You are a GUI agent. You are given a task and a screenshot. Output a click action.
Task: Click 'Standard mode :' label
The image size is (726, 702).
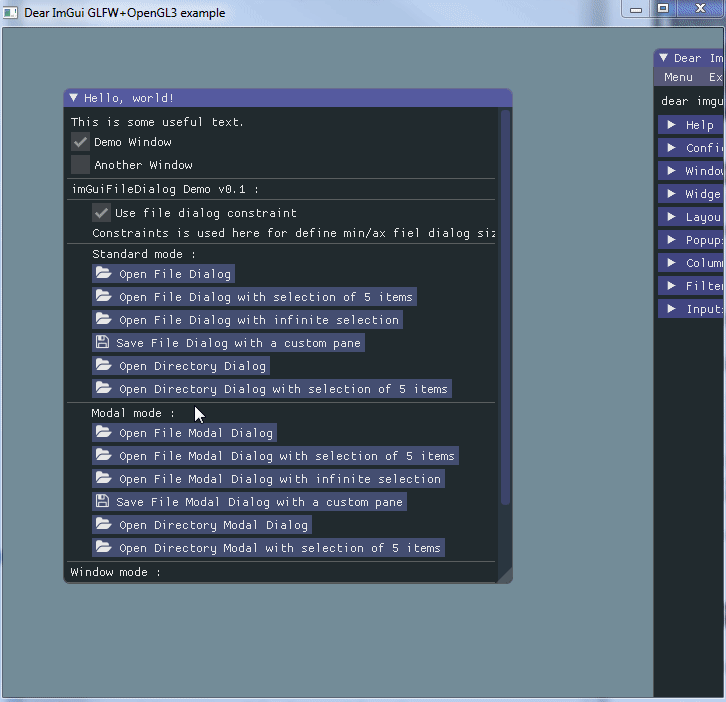pyautogui.click(x=144, y=254)
